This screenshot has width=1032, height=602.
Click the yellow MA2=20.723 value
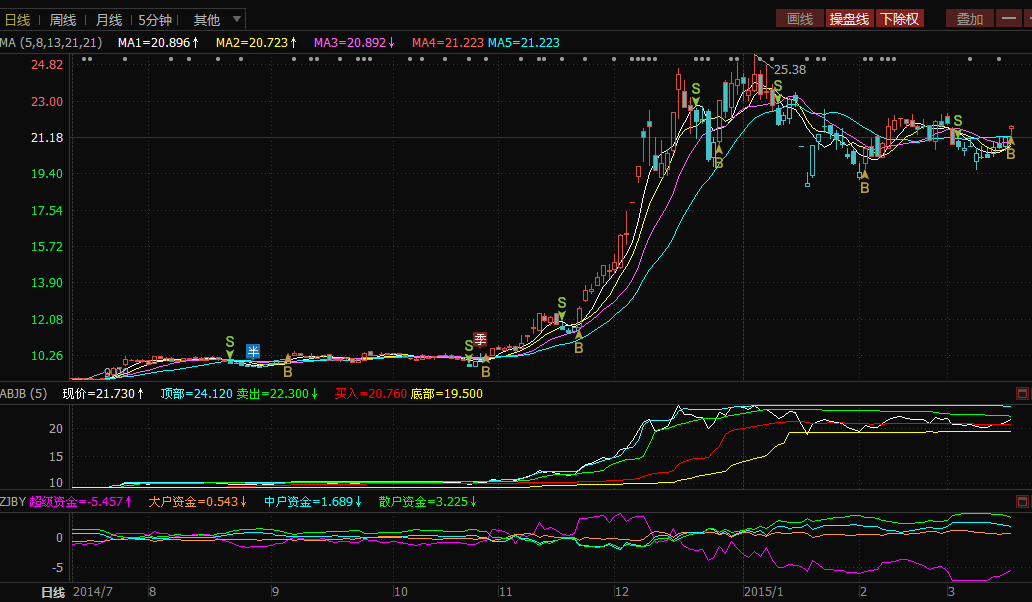256,43
